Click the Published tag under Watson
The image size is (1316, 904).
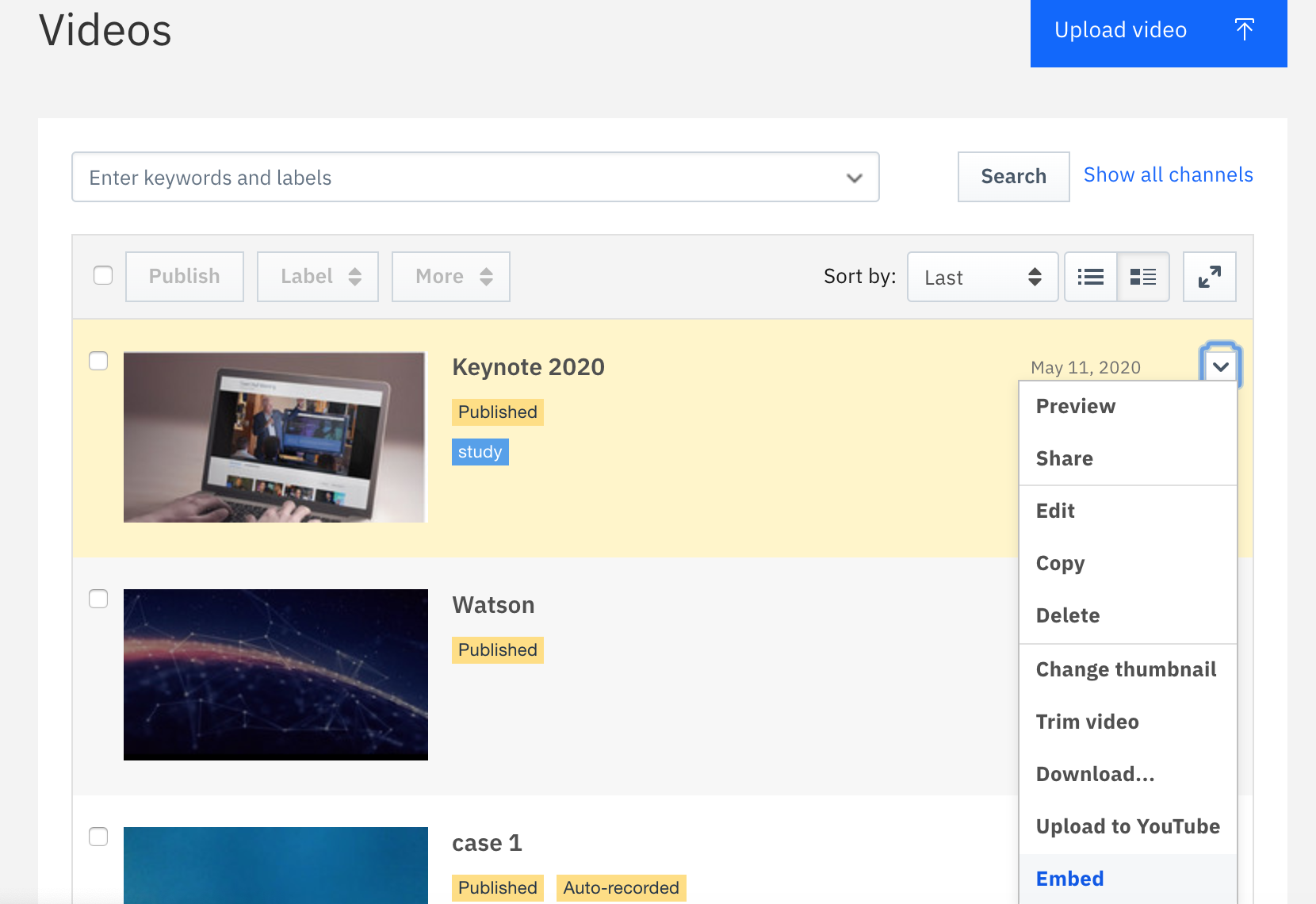(498, 650)
